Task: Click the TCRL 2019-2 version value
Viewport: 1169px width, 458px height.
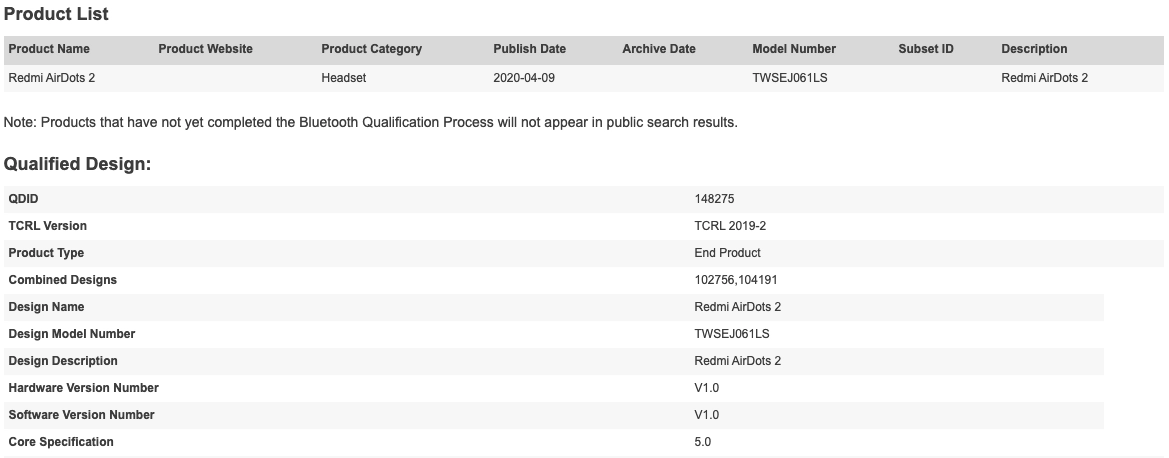Action: (x=730, y=226)
